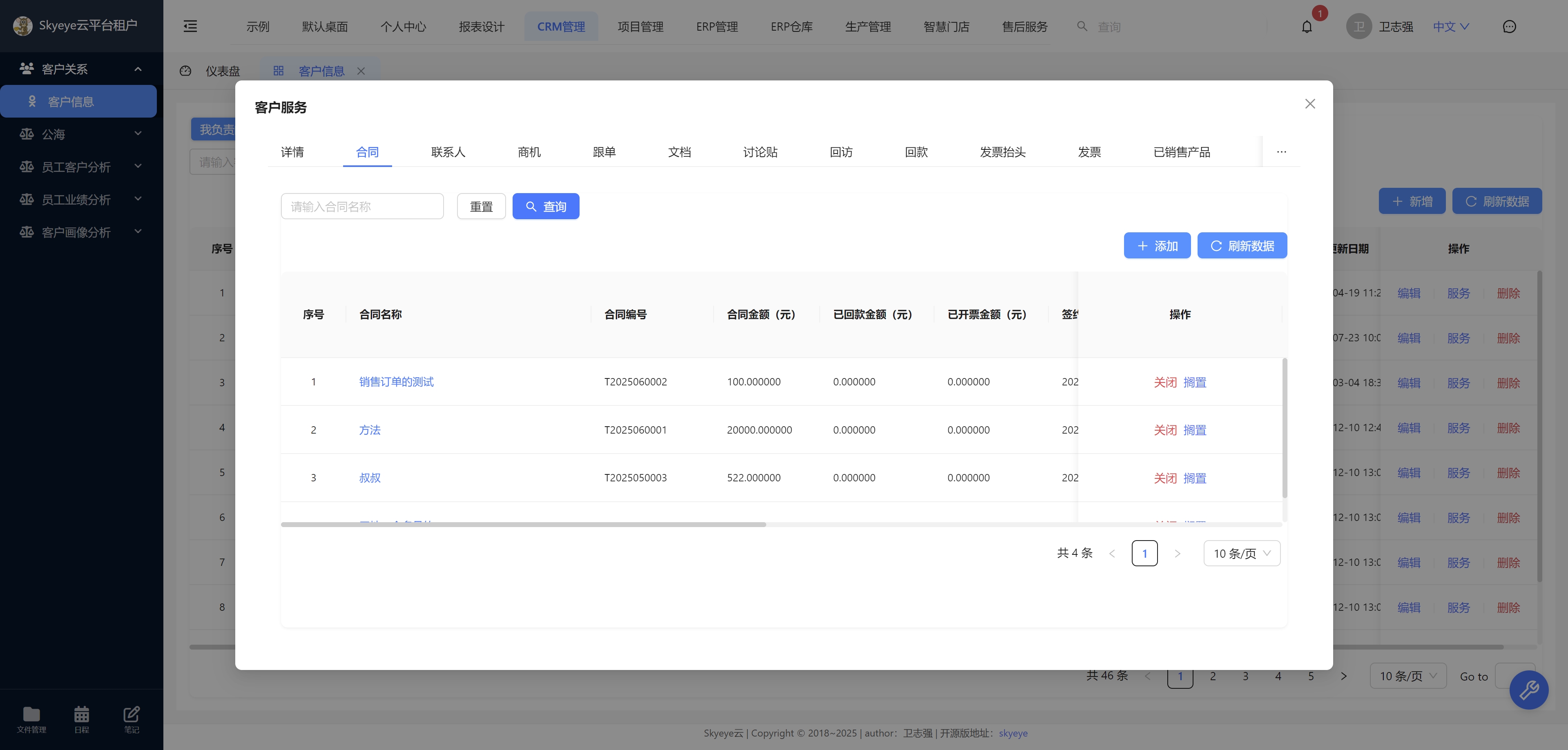Open the 项目管理 menu item
Screen dimensions: 1568x750
point(640,26)
